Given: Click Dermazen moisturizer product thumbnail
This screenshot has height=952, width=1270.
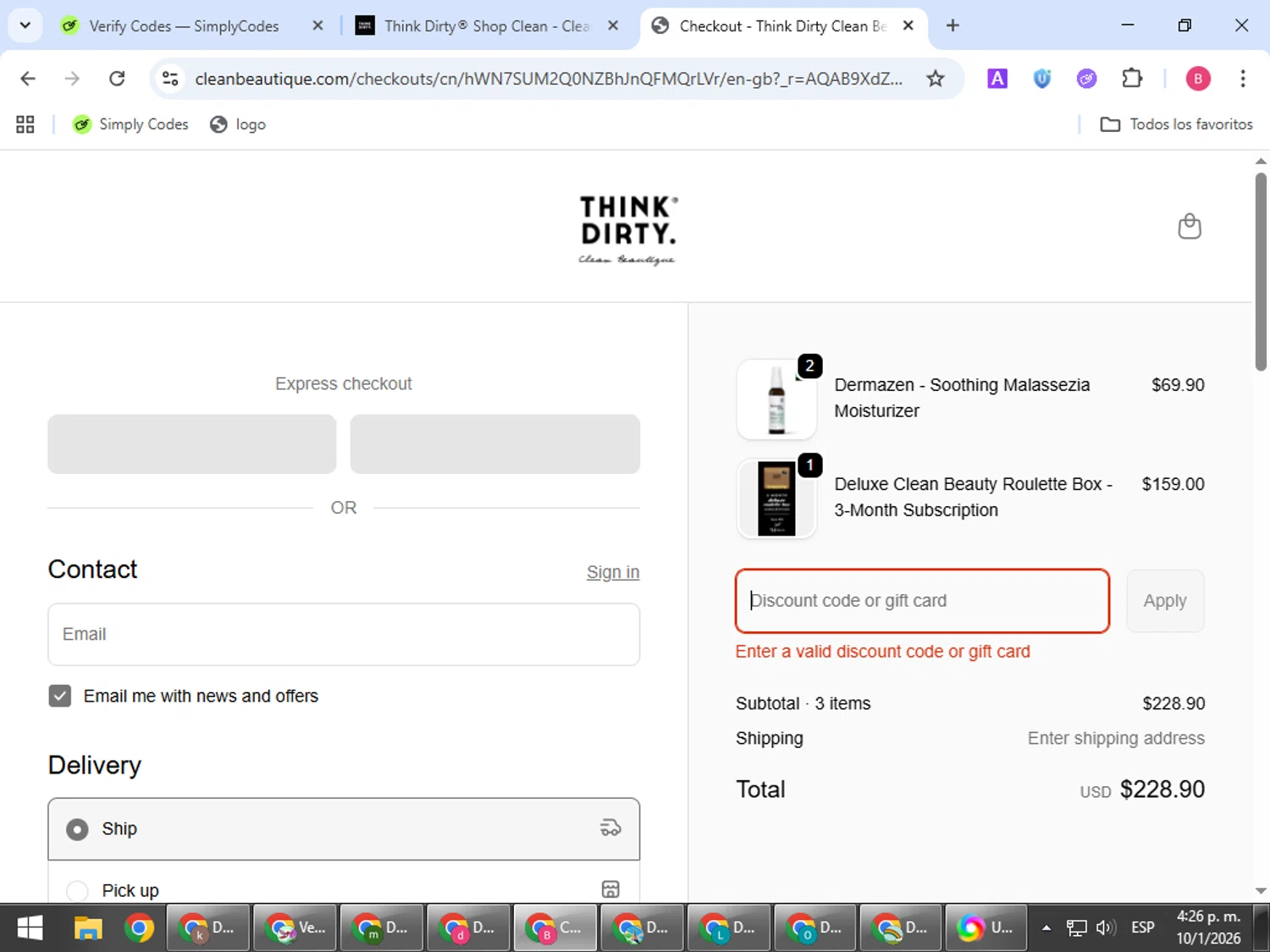Looking at the screenshot, I should pos(776,399).
